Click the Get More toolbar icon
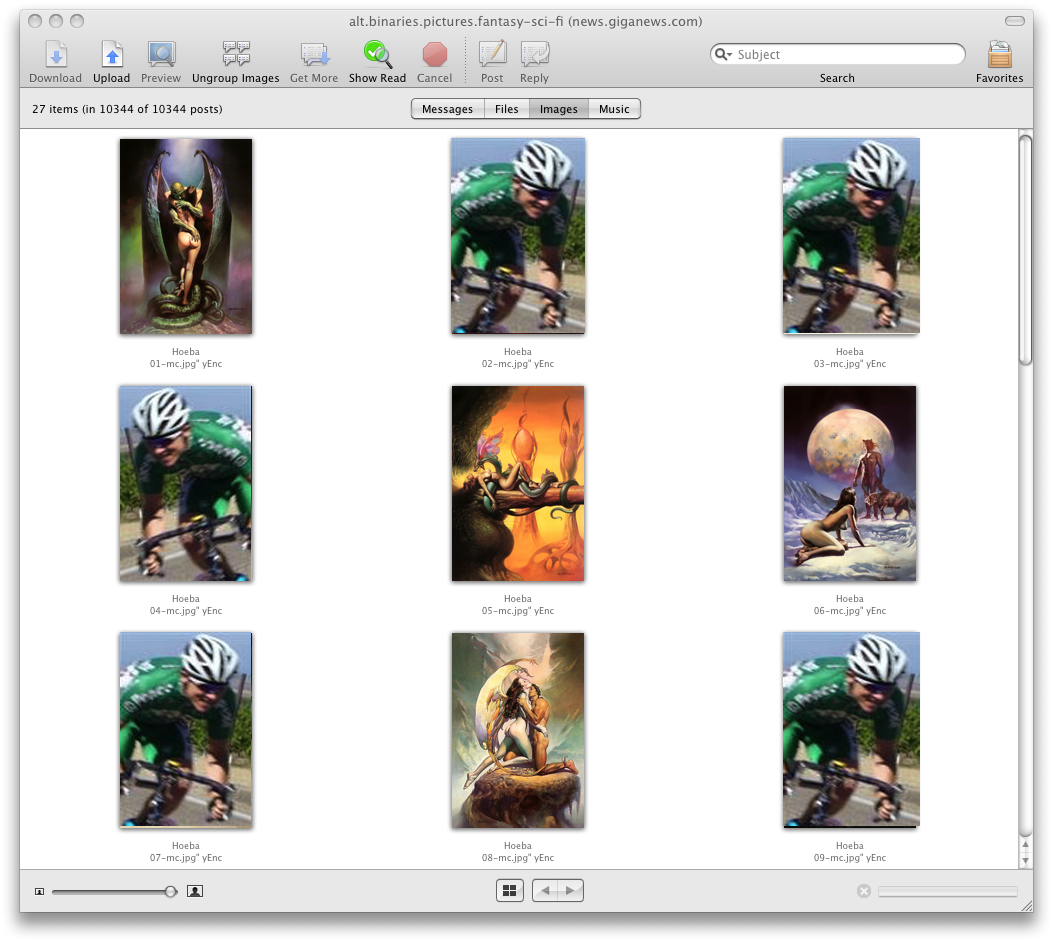 (x=314, y=54)
